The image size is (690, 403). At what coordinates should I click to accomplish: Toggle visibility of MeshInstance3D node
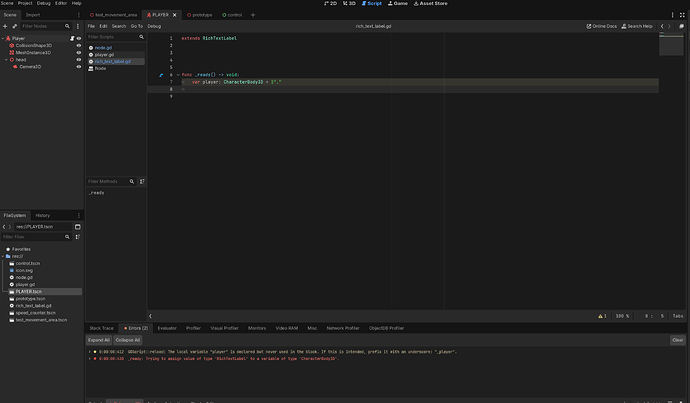tap(79, 52)
